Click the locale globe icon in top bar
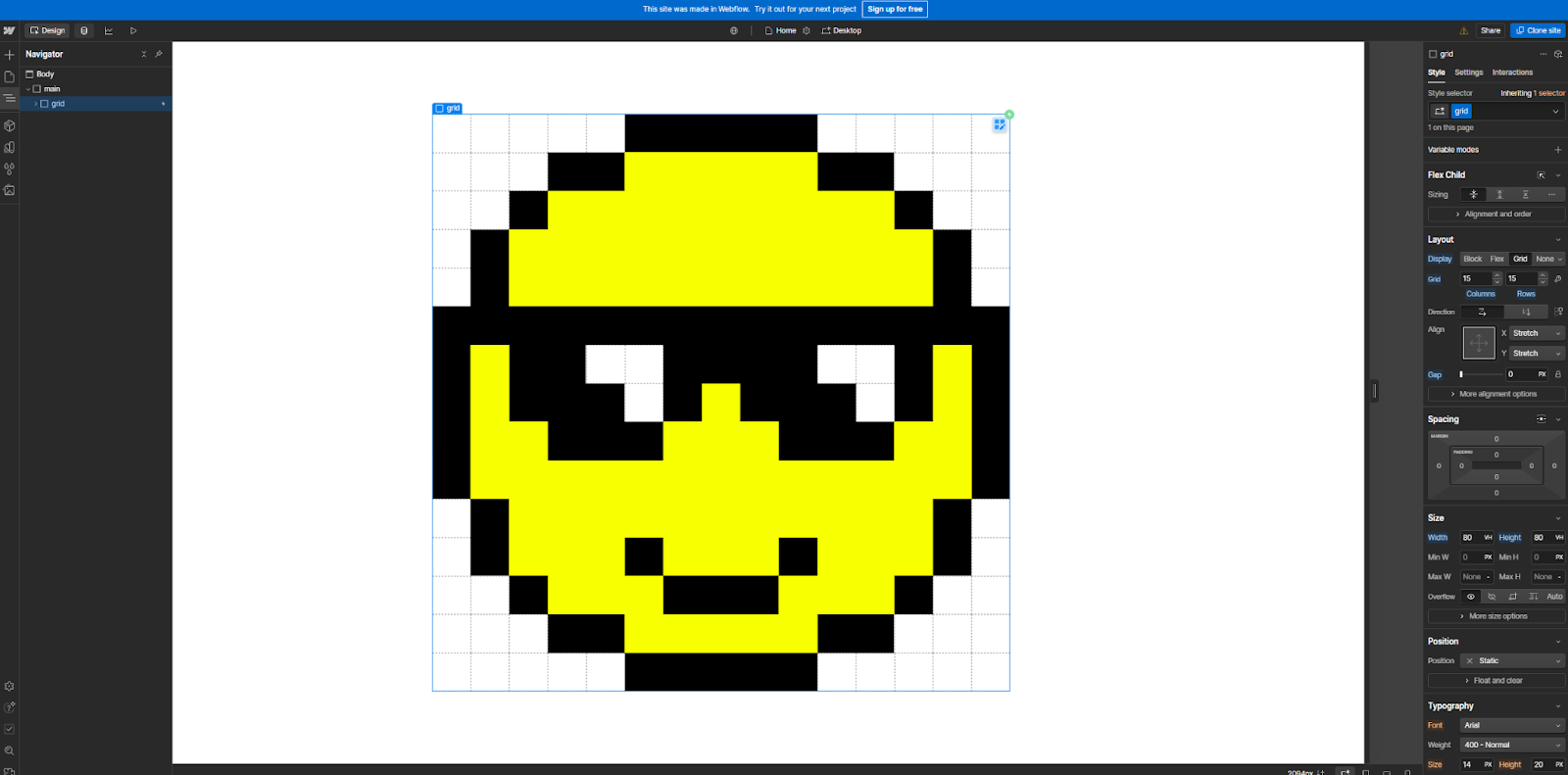Screen dimensions: 1568x775 (734, 30)
